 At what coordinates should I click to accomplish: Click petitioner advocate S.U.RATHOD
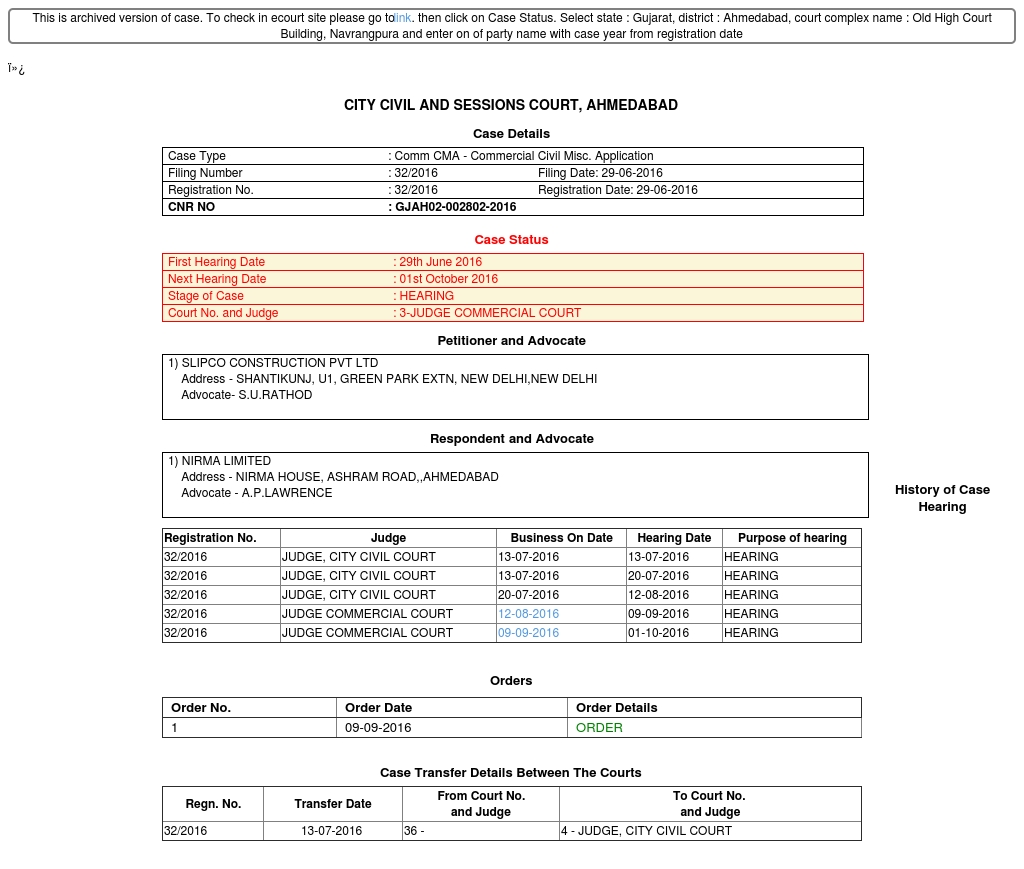pyautogui.click(x=275, y=395)
